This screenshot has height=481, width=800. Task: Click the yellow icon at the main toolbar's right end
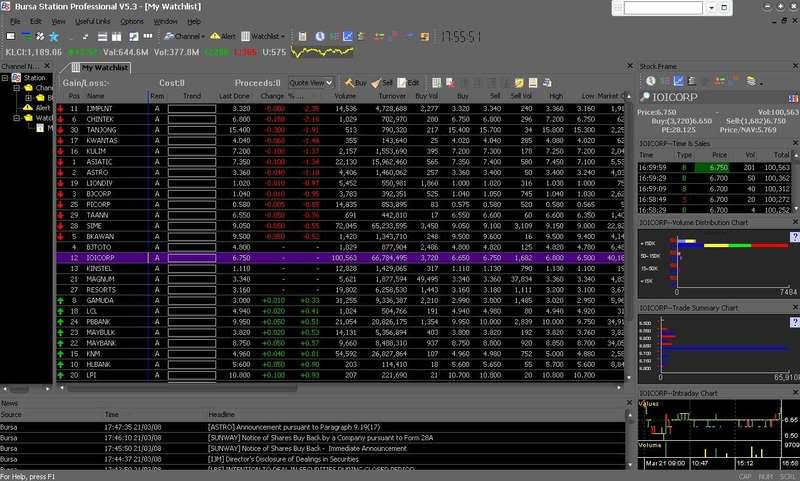click(x=424, y=36)
